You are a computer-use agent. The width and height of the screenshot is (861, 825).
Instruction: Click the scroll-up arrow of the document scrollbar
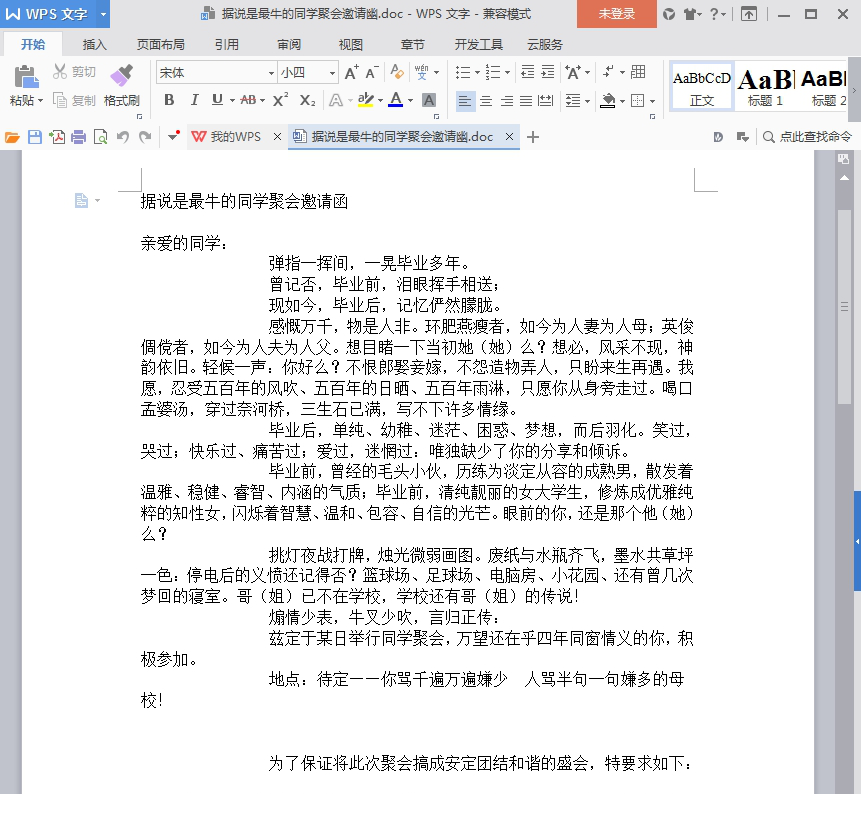pos(845,178)
